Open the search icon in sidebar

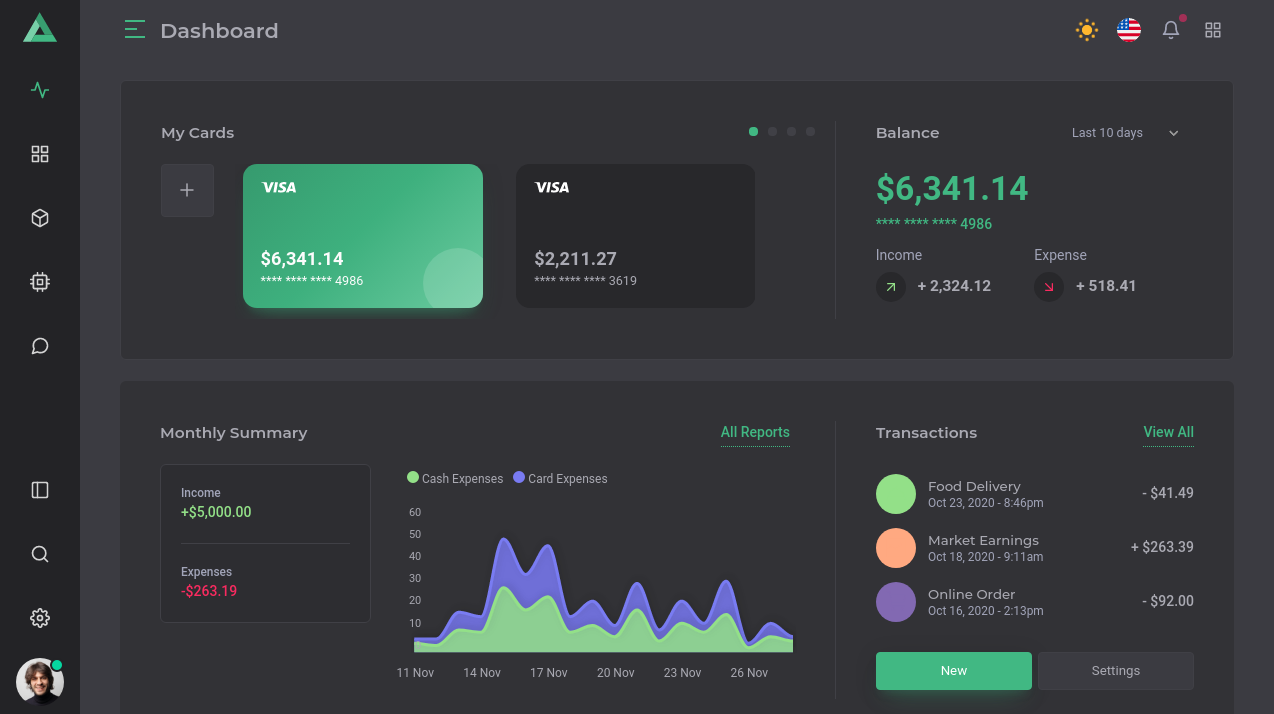40,554
